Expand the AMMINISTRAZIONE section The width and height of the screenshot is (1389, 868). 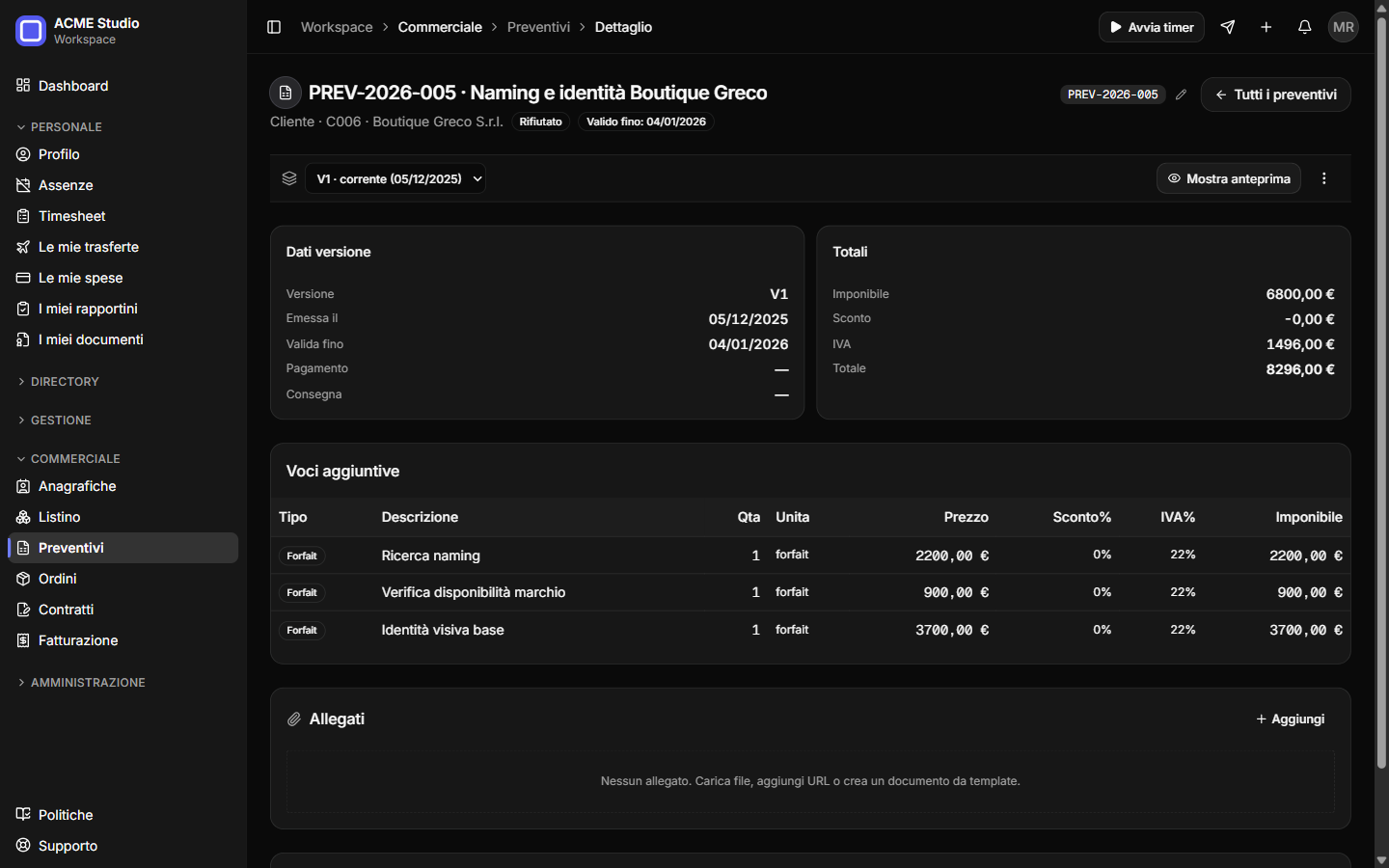(x=81, y=683)
